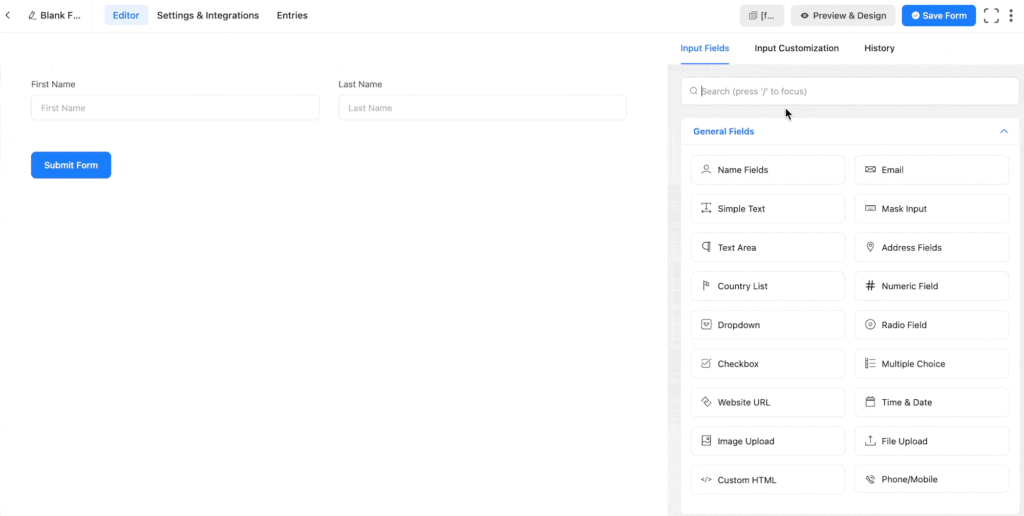Click the Save Form button
Image resolution: width=1024 pixels, height=516 pixels.
tap(938, 16)
